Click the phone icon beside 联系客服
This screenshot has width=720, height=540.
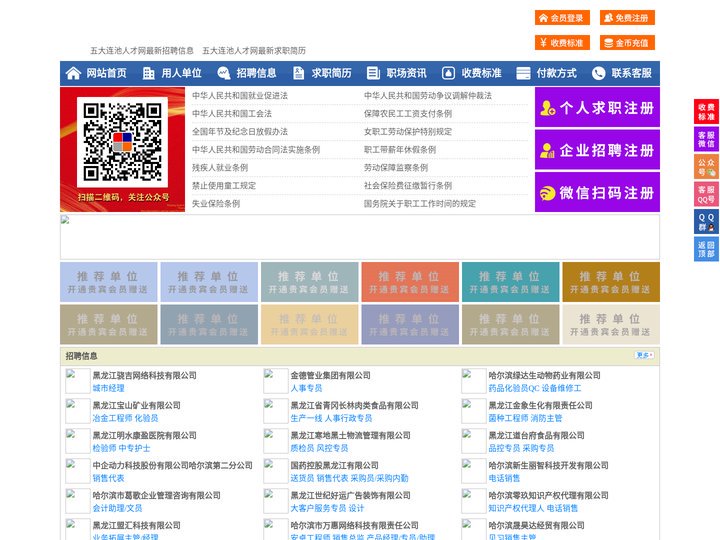[598, 73]
